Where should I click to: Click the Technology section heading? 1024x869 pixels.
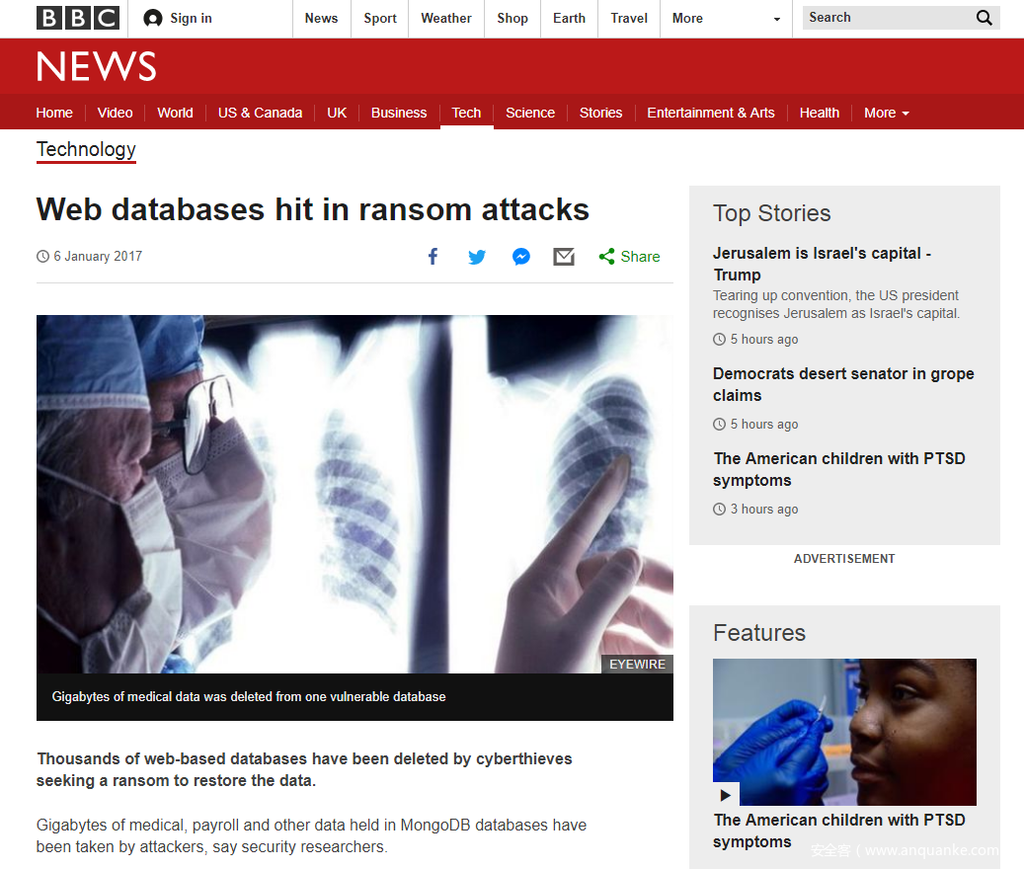tap(86, 150)
